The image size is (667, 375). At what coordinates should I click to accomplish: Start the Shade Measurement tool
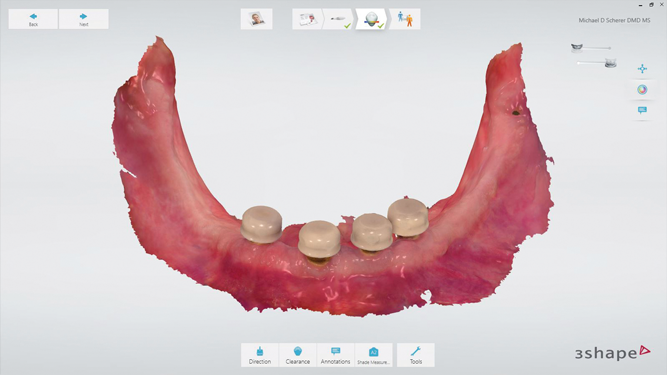pyautogui.click(x=373, y=355)
